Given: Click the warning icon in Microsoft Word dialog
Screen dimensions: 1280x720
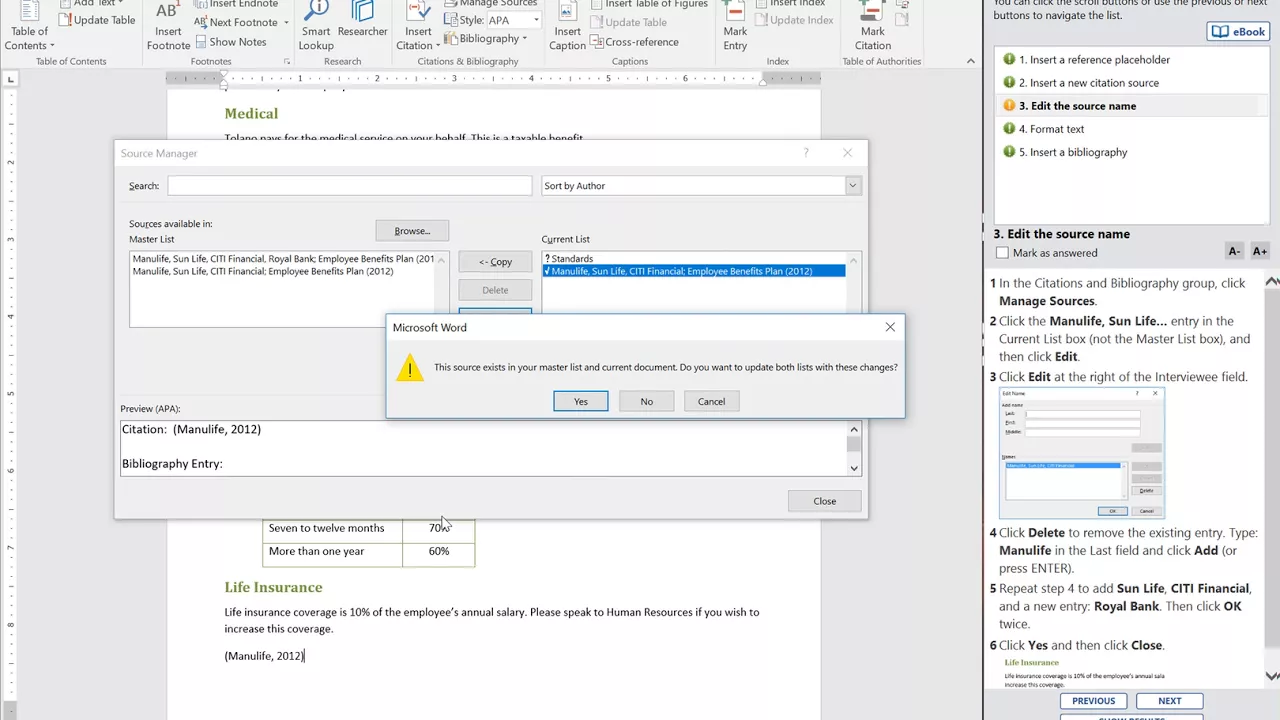Looking at the screenshot, I should (409, 367).
